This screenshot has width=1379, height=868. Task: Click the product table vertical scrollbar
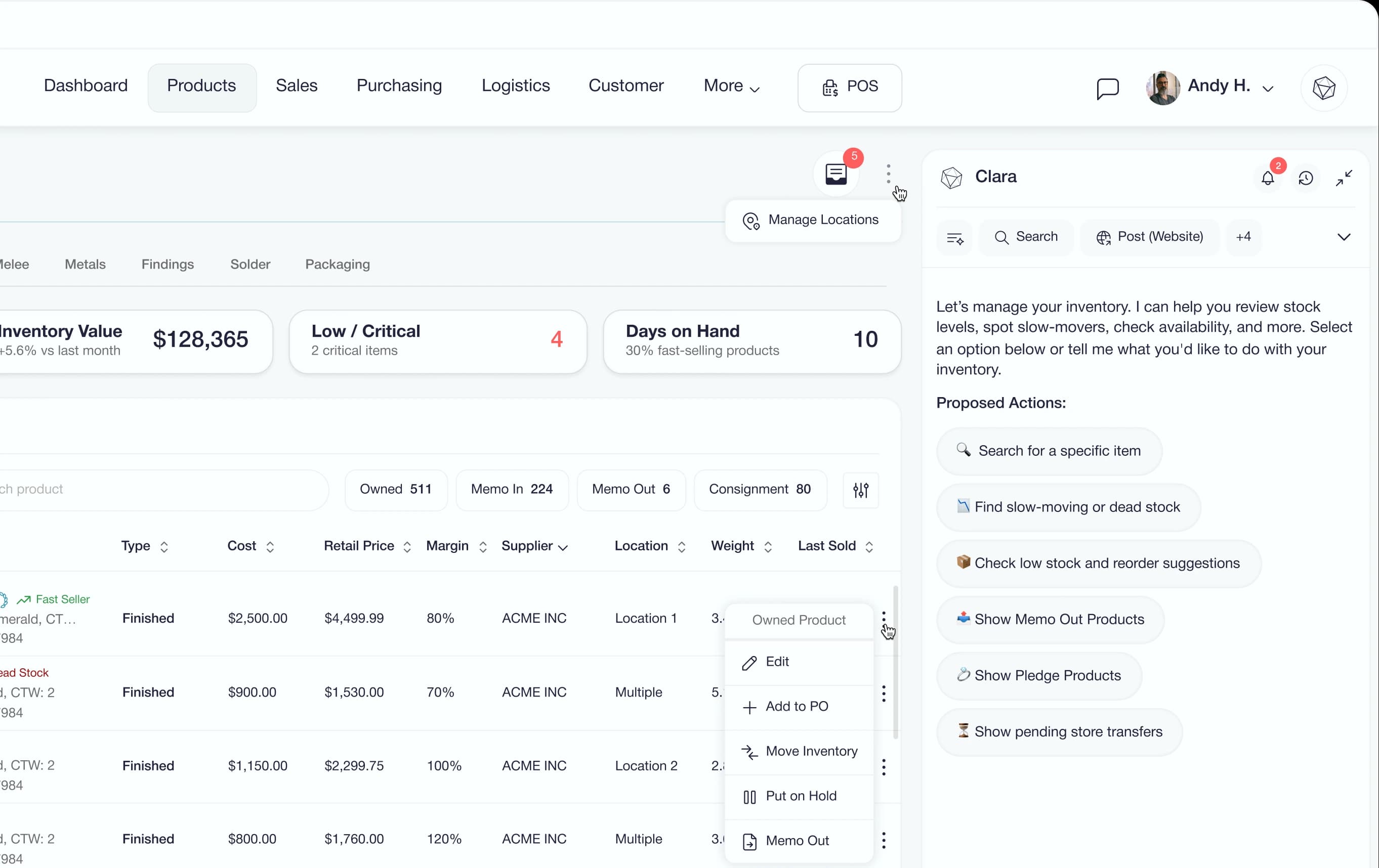point(895,661)
